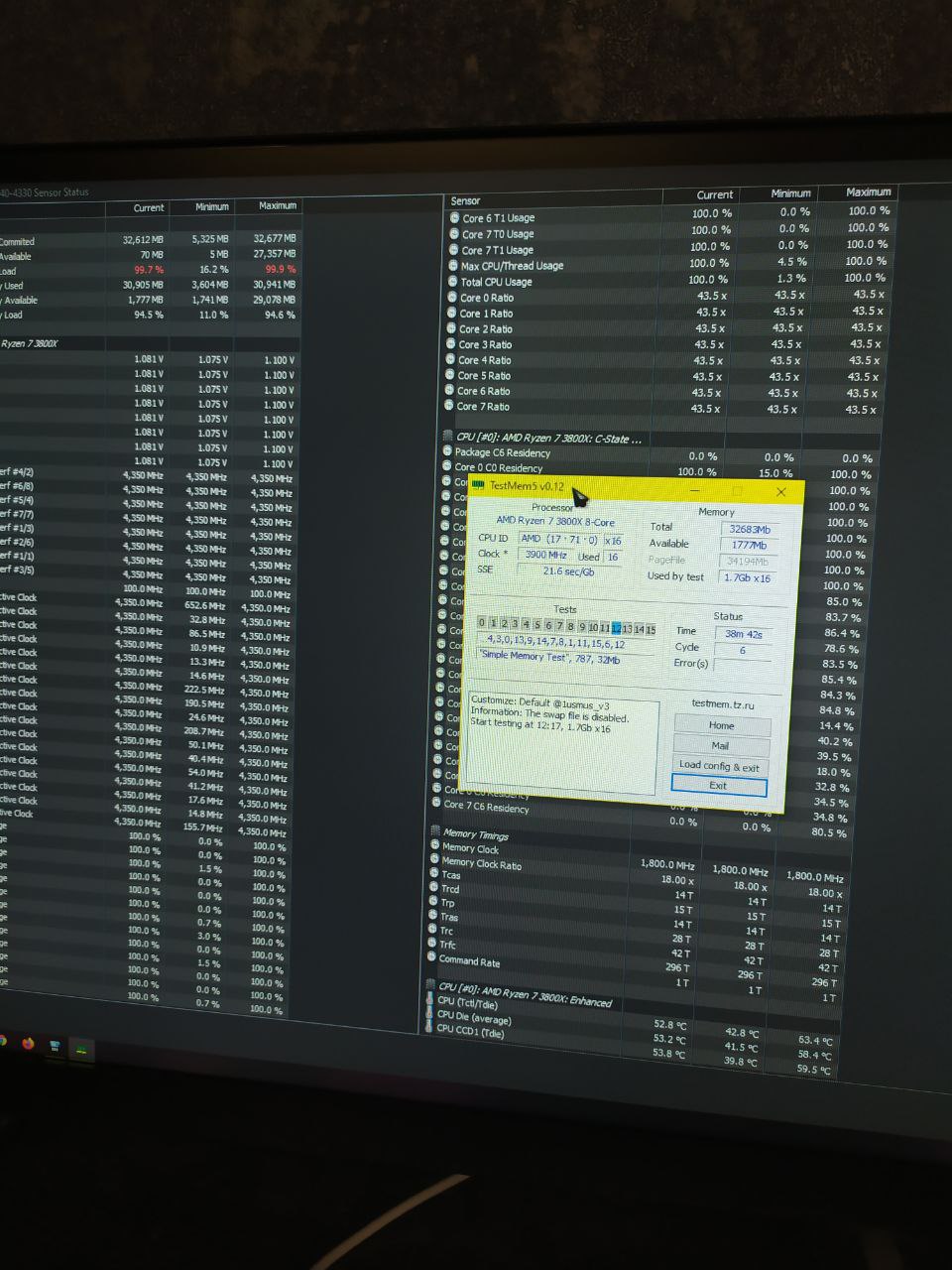Click the 222.5 MHz minimum clock value

[204, 690]
